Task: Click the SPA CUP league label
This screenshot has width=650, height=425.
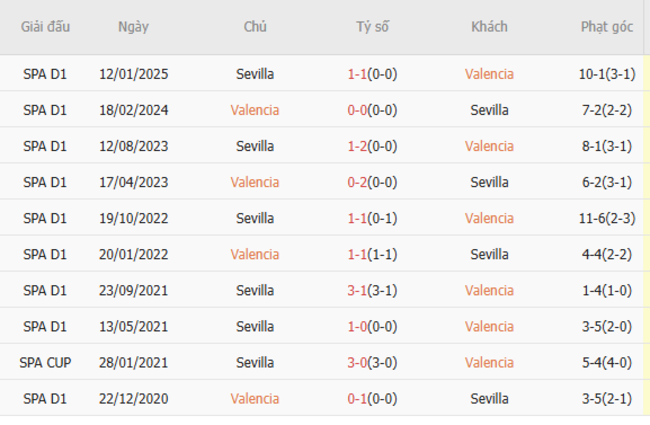Action: (x=45, y=362)
